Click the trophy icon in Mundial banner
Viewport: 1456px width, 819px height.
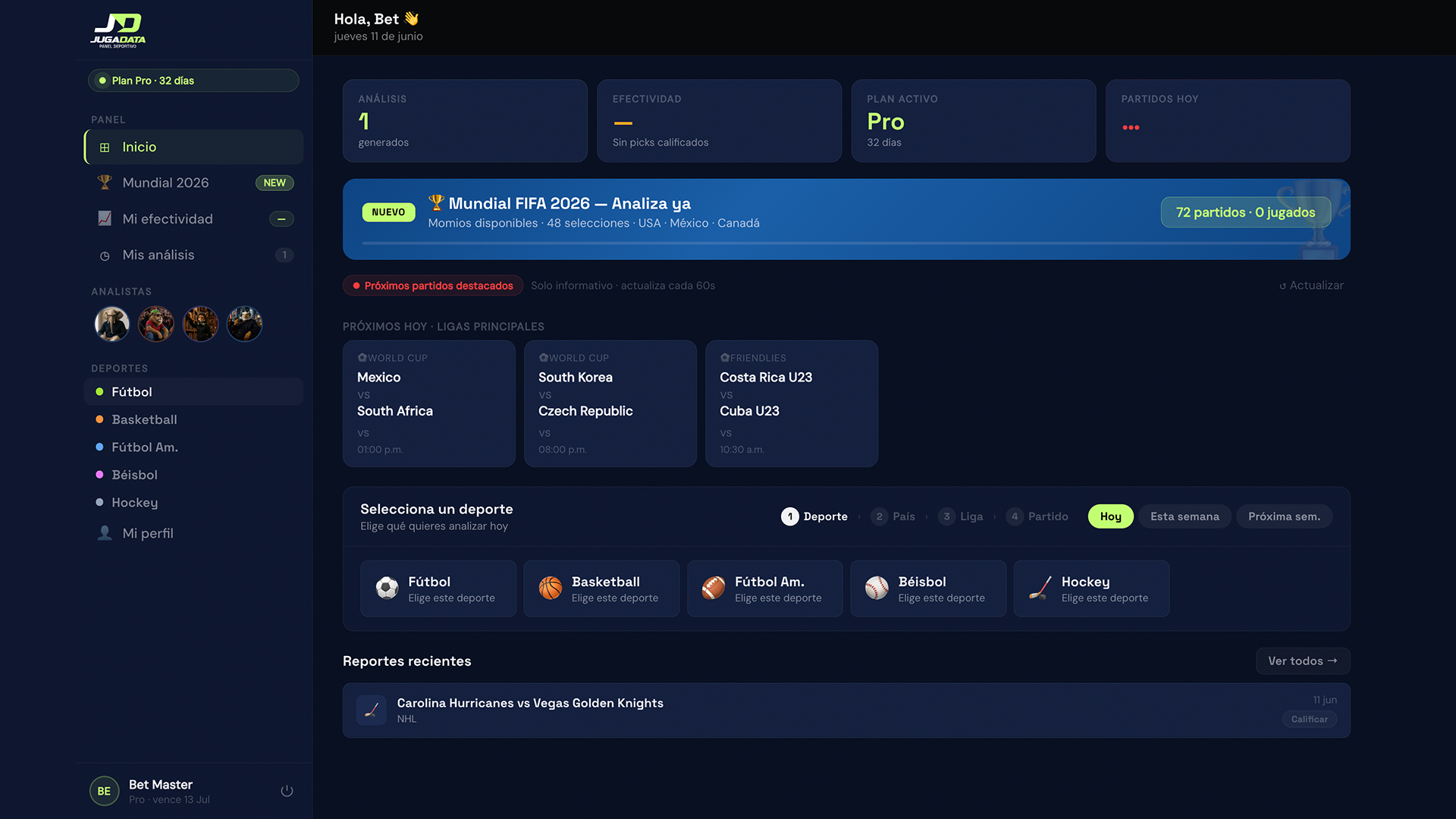[x=436, y=202]
